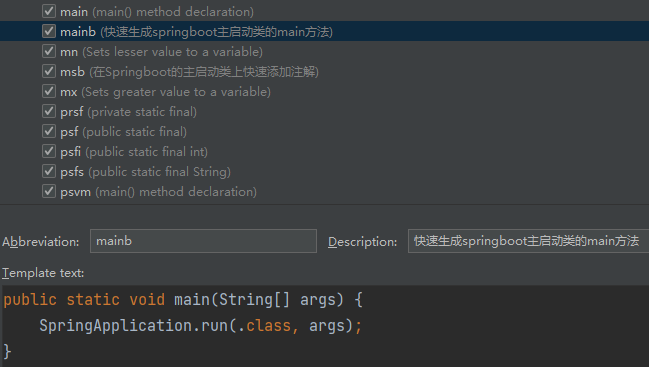649x367 pixels.
Task: Select the psfi (public static final int) row
Action: pyautogui.click(x=324, y=151)
